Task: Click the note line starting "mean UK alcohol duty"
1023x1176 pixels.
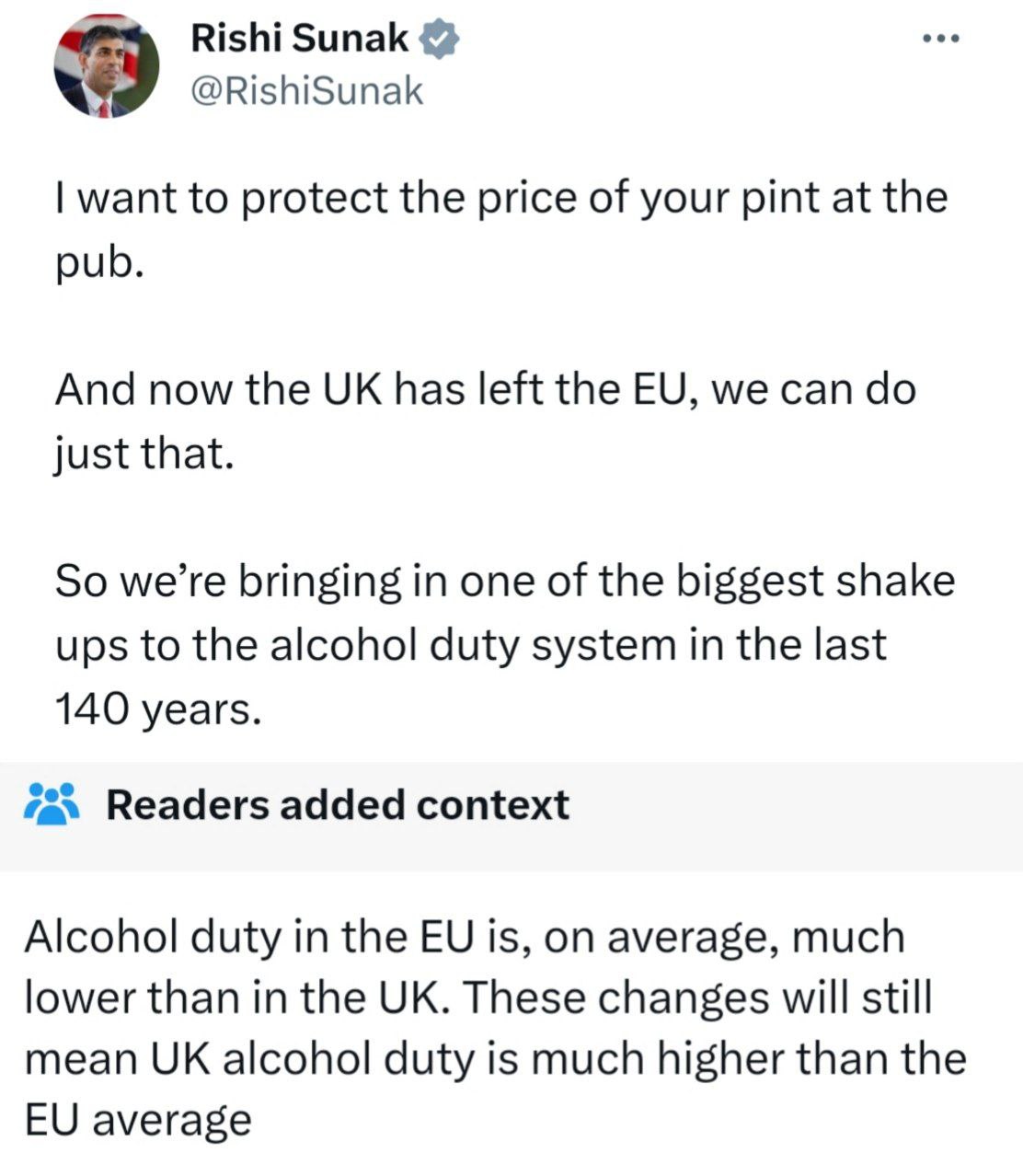Action: coord(495,1059)
